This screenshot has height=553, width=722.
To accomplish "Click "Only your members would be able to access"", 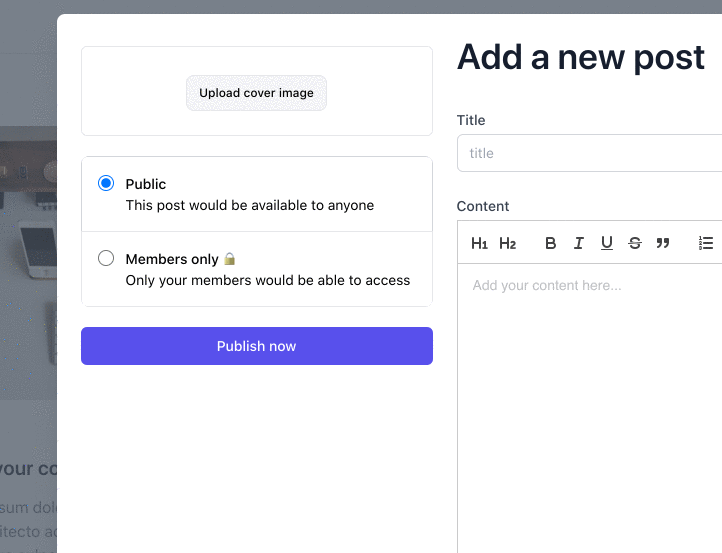I will click(268, 281).
